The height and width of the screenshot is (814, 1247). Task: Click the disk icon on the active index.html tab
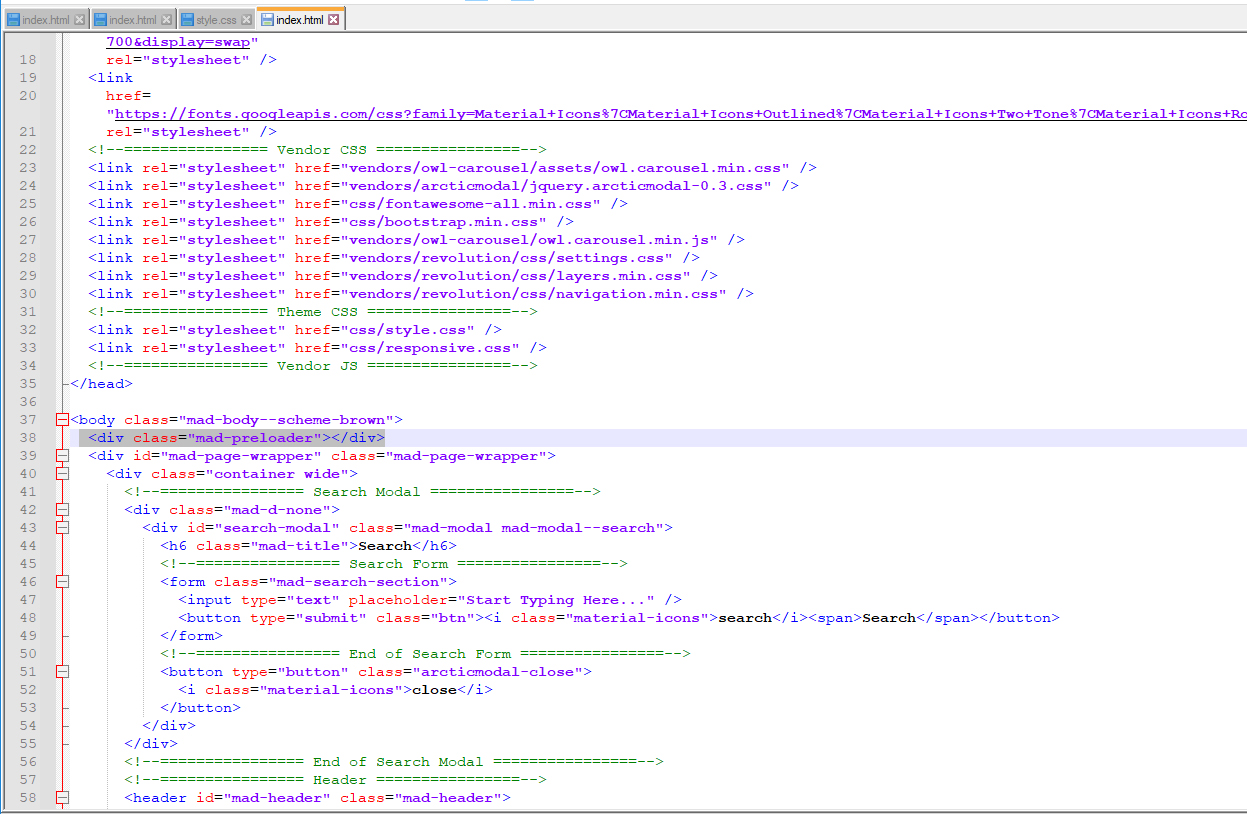click(x=267, y=20)
